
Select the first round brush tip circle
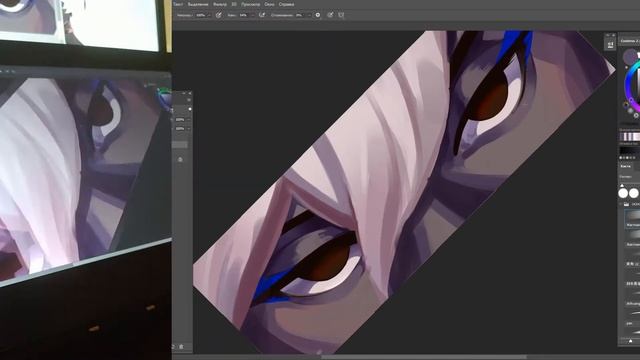[623, 193]
